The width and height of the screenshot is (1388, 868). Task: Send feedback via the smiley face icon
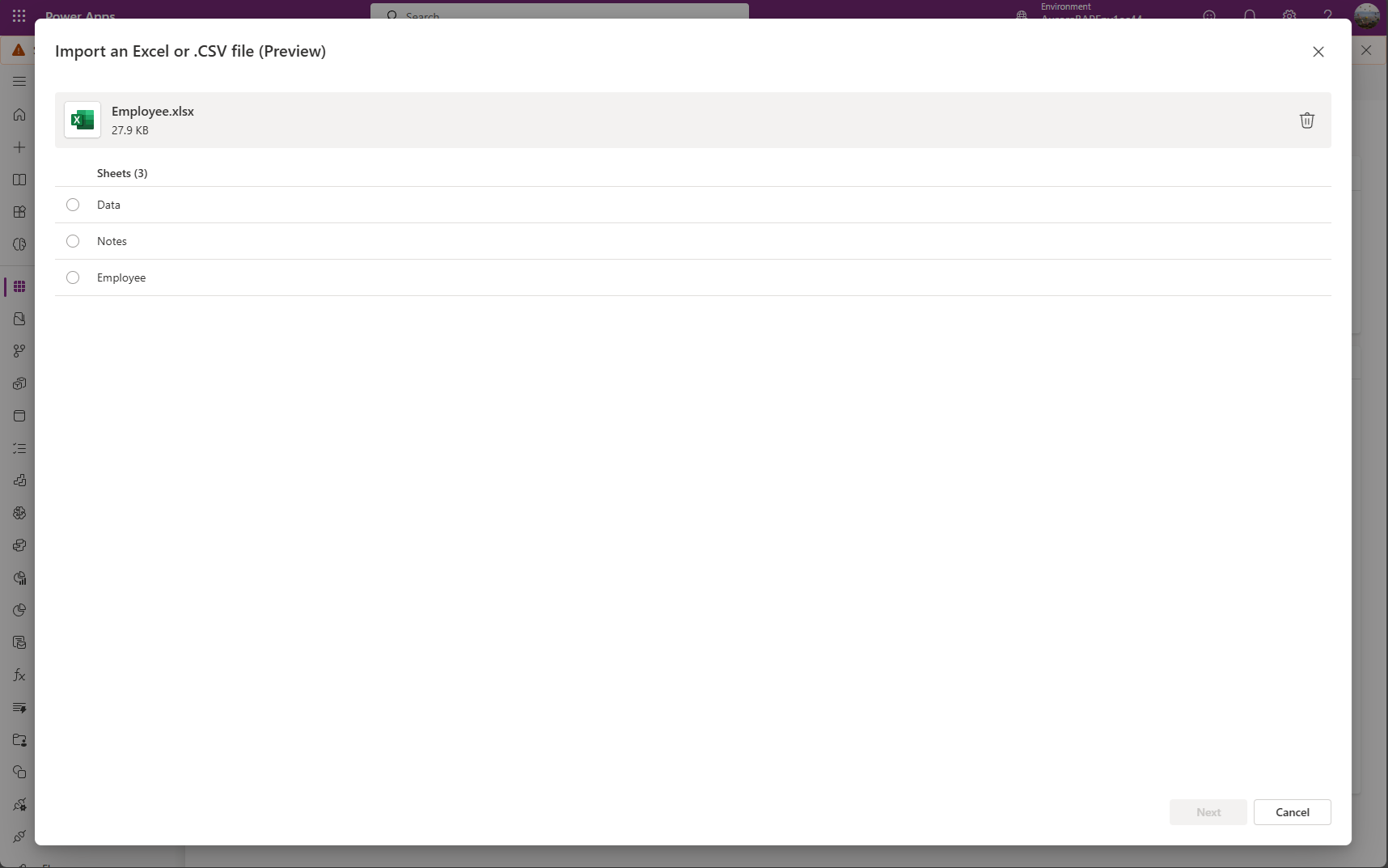click(x=1209, y=15)
